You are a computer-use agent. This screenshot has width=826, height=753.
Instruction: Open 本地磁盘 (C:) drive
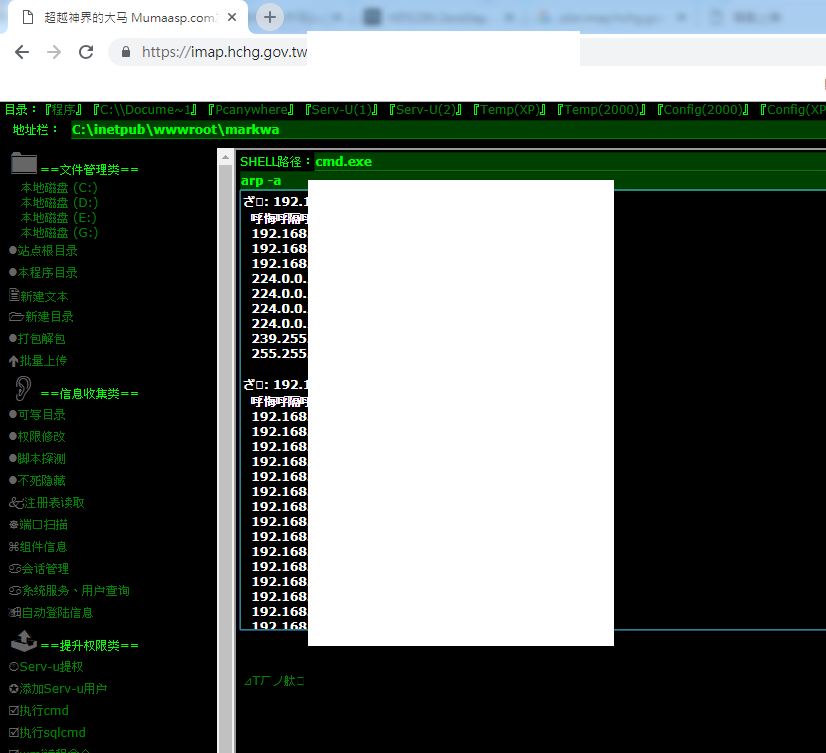59,188
